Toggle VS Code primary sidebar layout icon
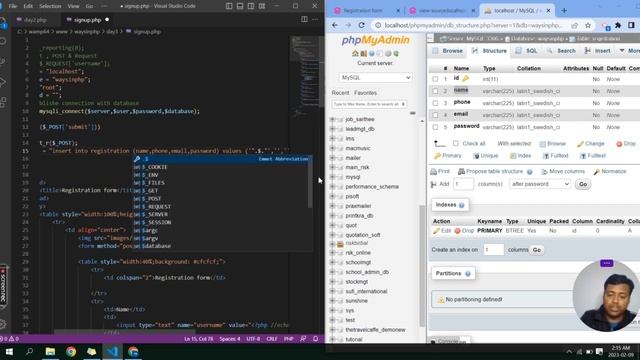The width and height of the screenshot is (640, 360). click(x=229, y=6)
